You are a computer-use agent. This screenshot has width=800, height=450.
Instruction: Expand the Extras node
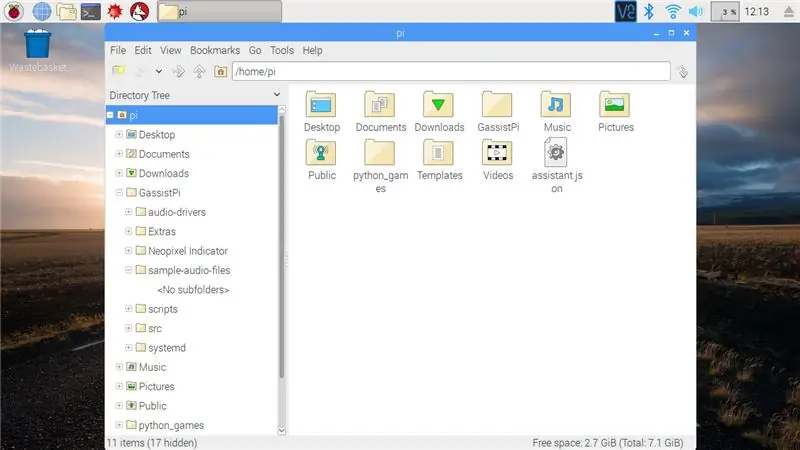coord(129,232)
